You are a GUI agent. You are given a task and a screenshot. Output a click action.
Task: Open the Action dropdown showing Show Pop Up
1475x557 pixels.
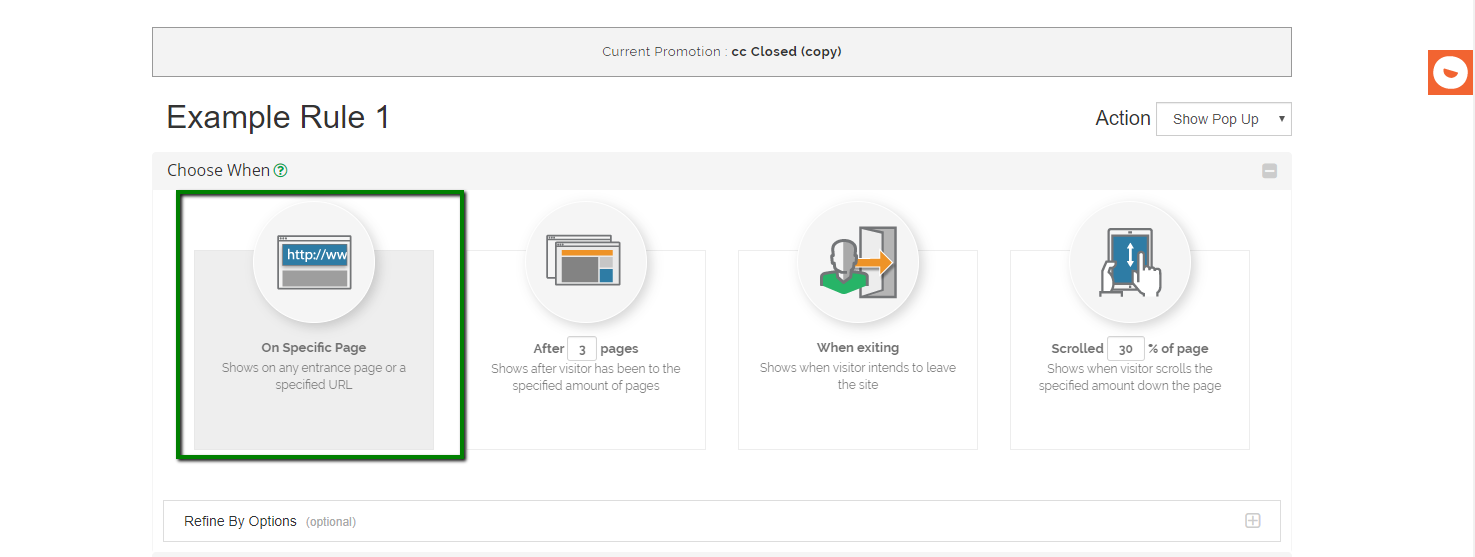1223,119
